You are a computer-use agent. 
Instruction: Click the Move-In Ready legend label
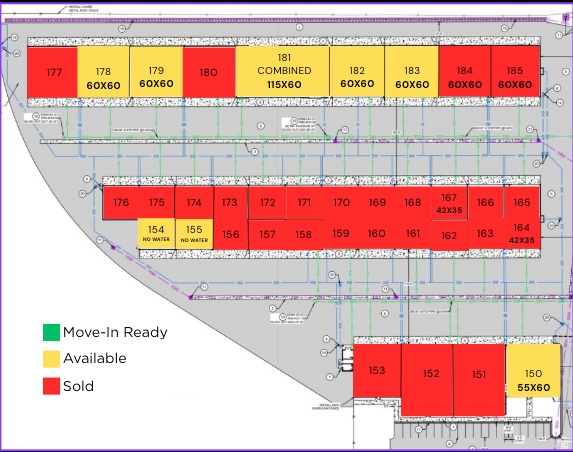(x=115, y=333)
